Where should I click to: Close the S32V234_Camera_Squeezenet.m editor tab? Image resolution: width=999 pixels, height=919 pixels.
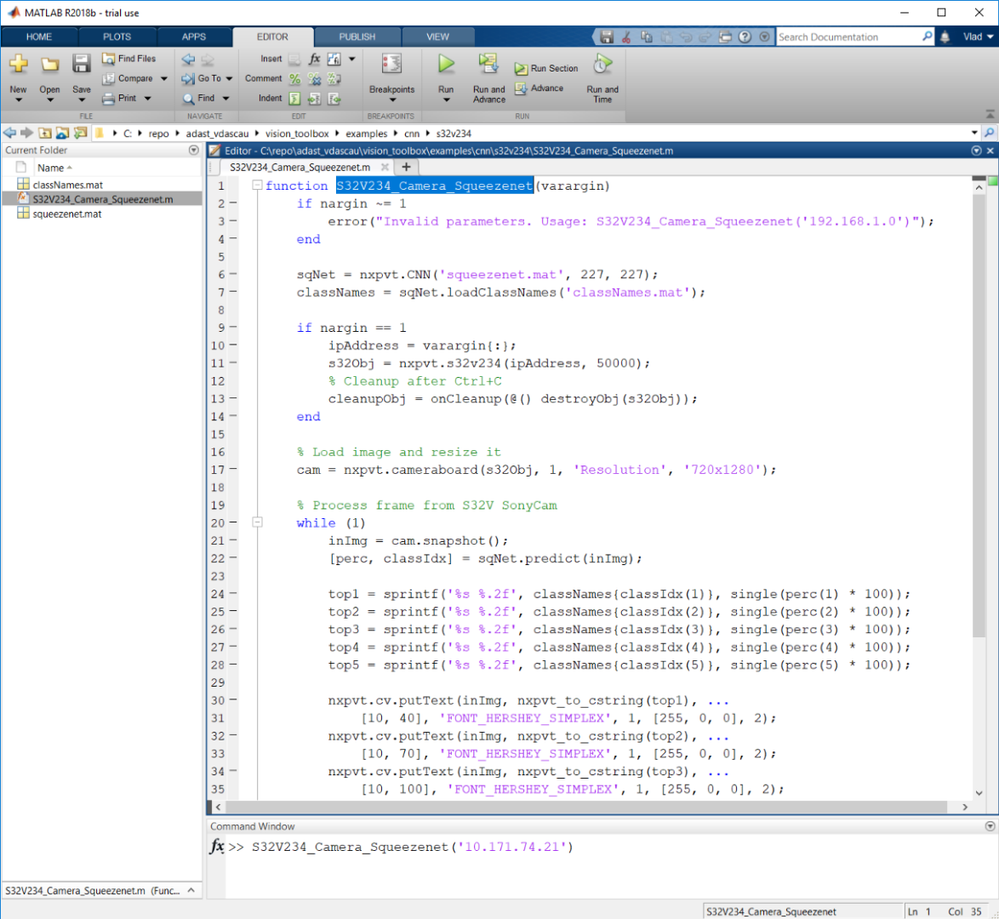click(385, 167)
